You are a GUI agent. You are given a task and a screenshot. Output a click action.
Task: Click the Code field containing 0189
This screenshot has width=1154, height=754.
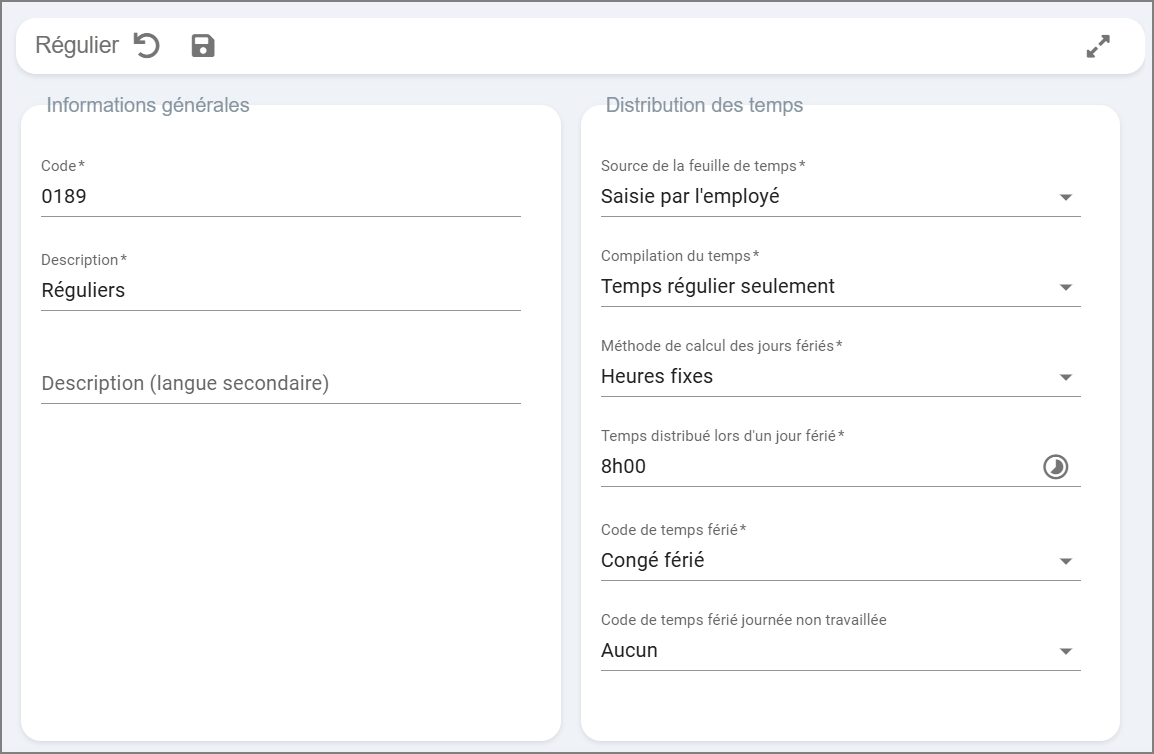point(280,197)
